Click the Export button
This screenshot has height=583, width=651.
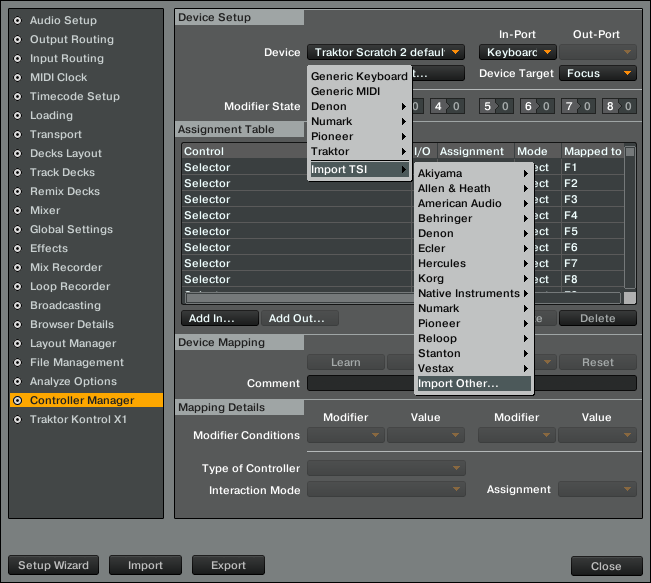pyautogui.click(x=228, y=566)
